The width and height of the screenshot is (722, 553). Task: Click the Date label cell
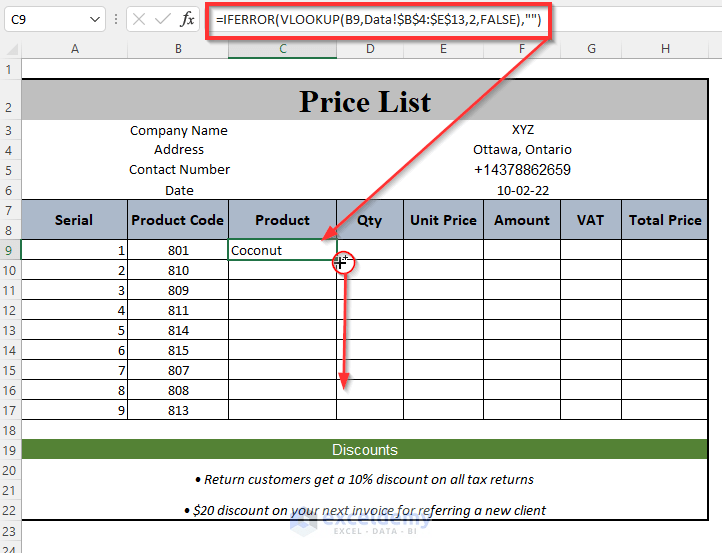tap(179, 190)
